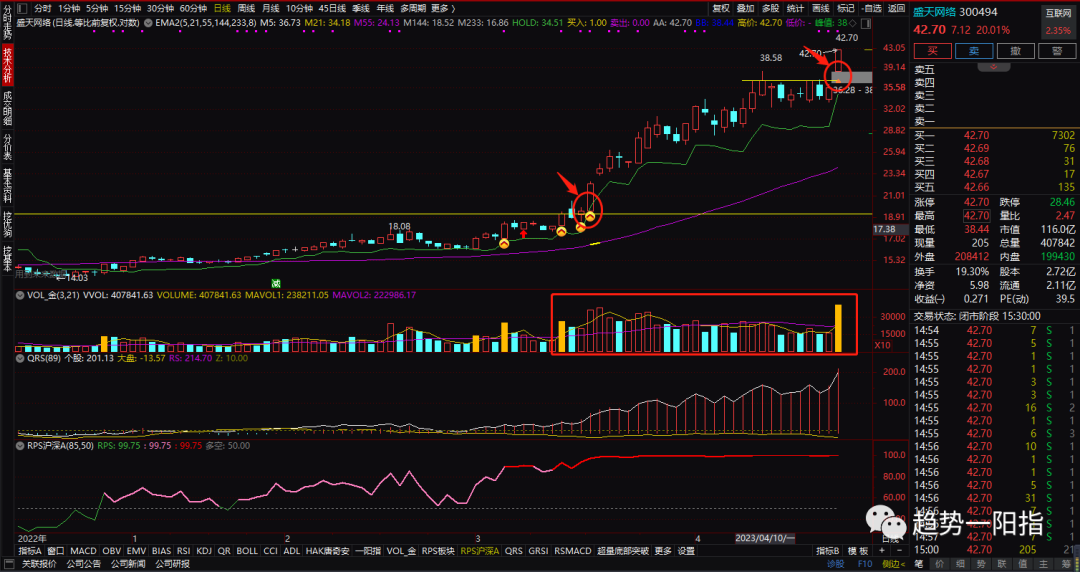Select the 日线 daily period
Image resolution: width=1080 pixels, height=572 pixels.
(222, 8)
